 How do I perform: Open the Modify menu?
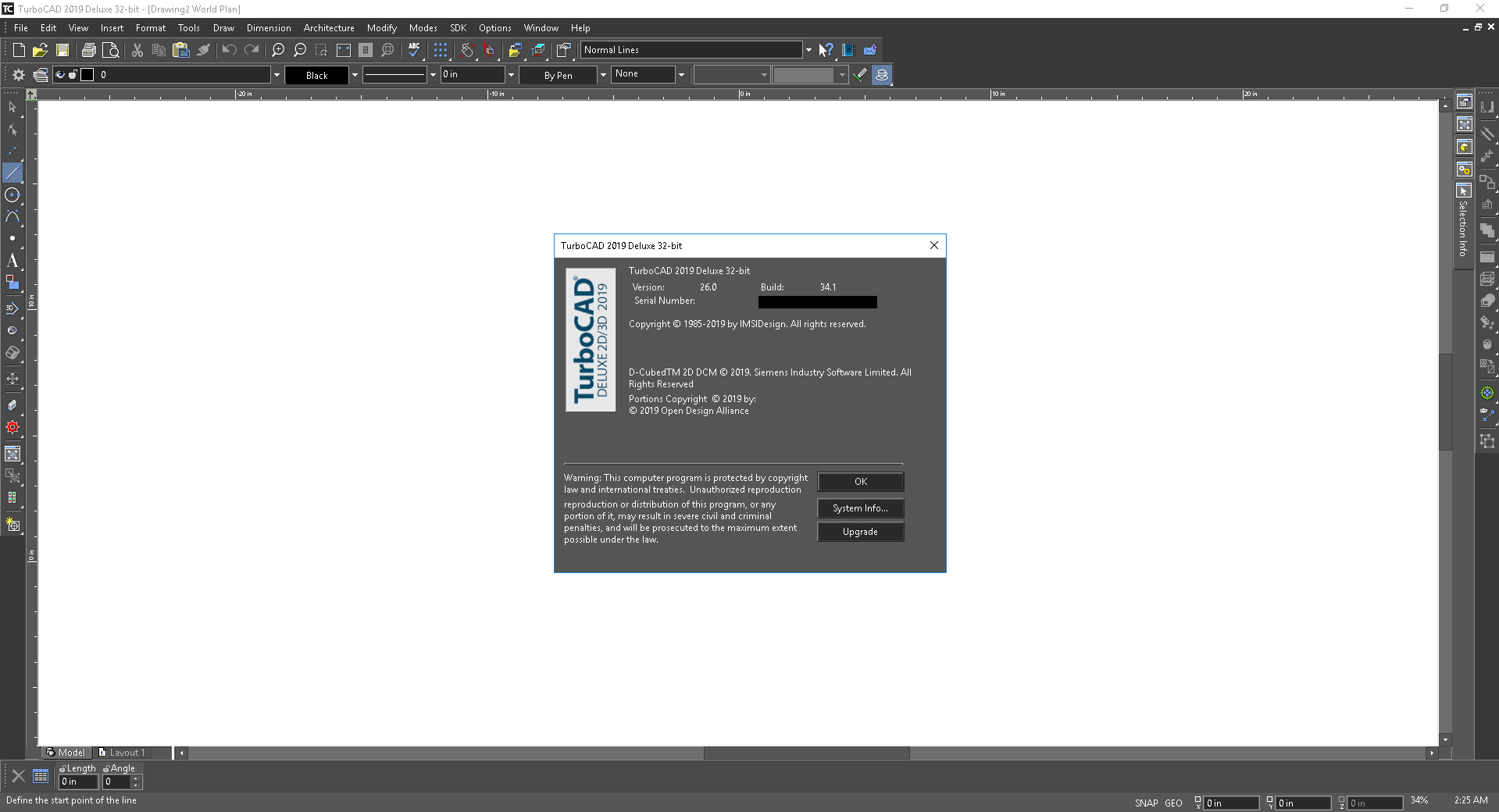[382, 27]
